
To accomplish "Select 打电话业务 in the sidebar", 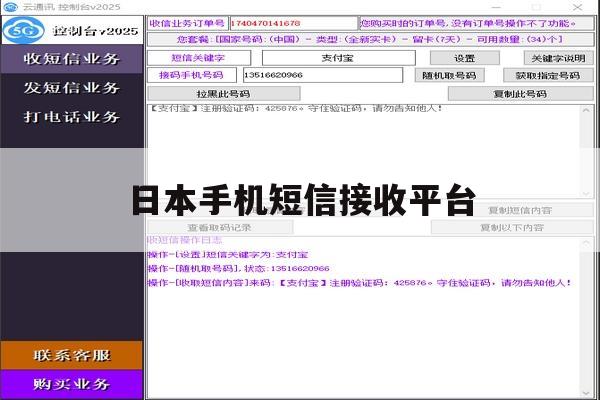I will [72, 117].
